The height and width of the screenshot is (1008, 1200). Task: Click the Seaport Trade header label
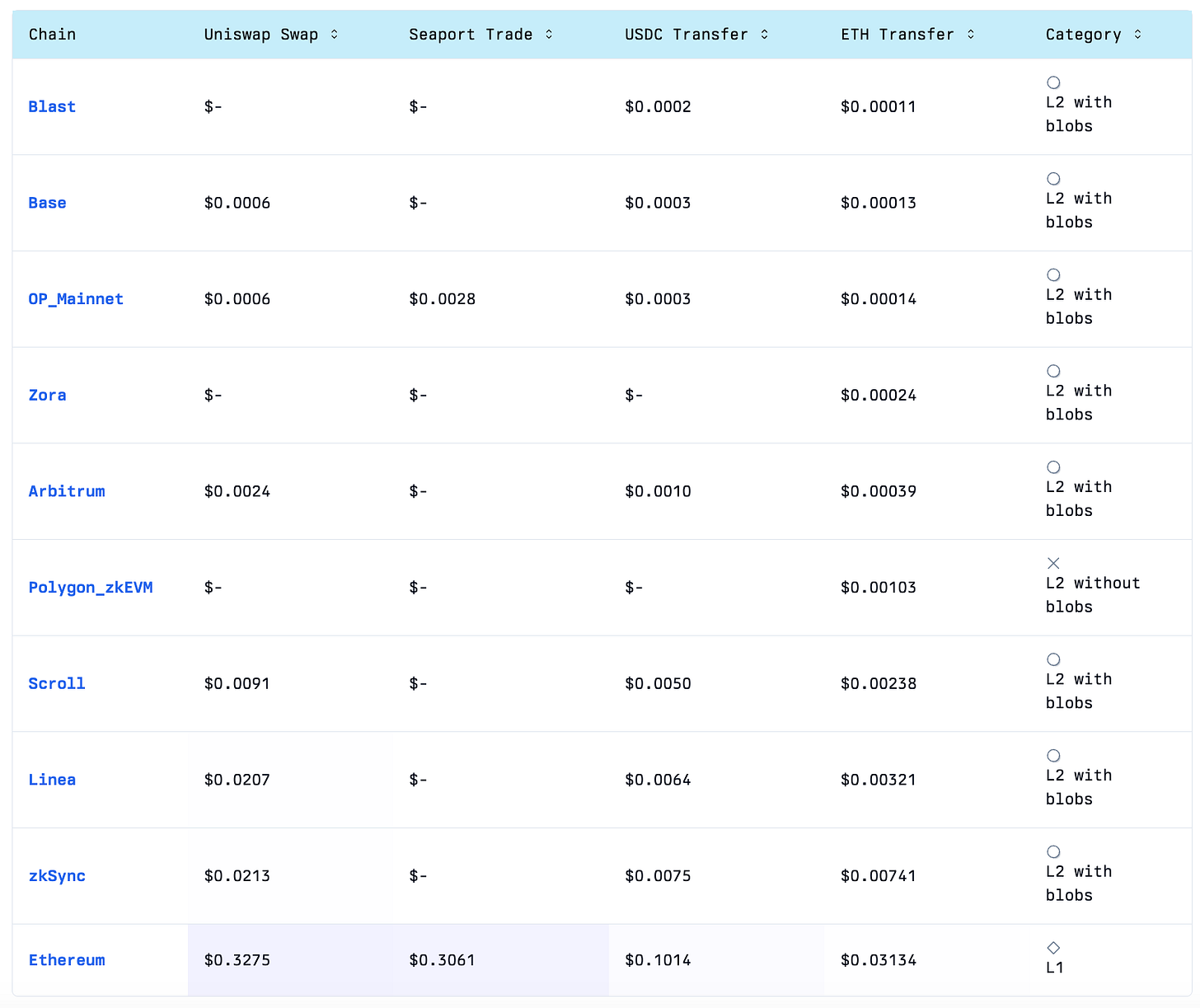point(471,35)
